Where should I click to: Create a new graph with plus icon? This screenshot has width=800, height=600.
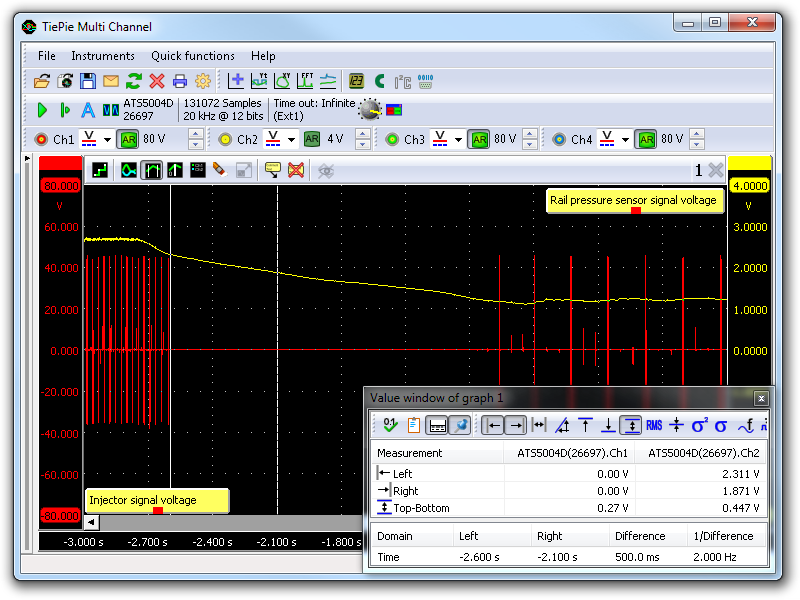[x=236, y=81]
